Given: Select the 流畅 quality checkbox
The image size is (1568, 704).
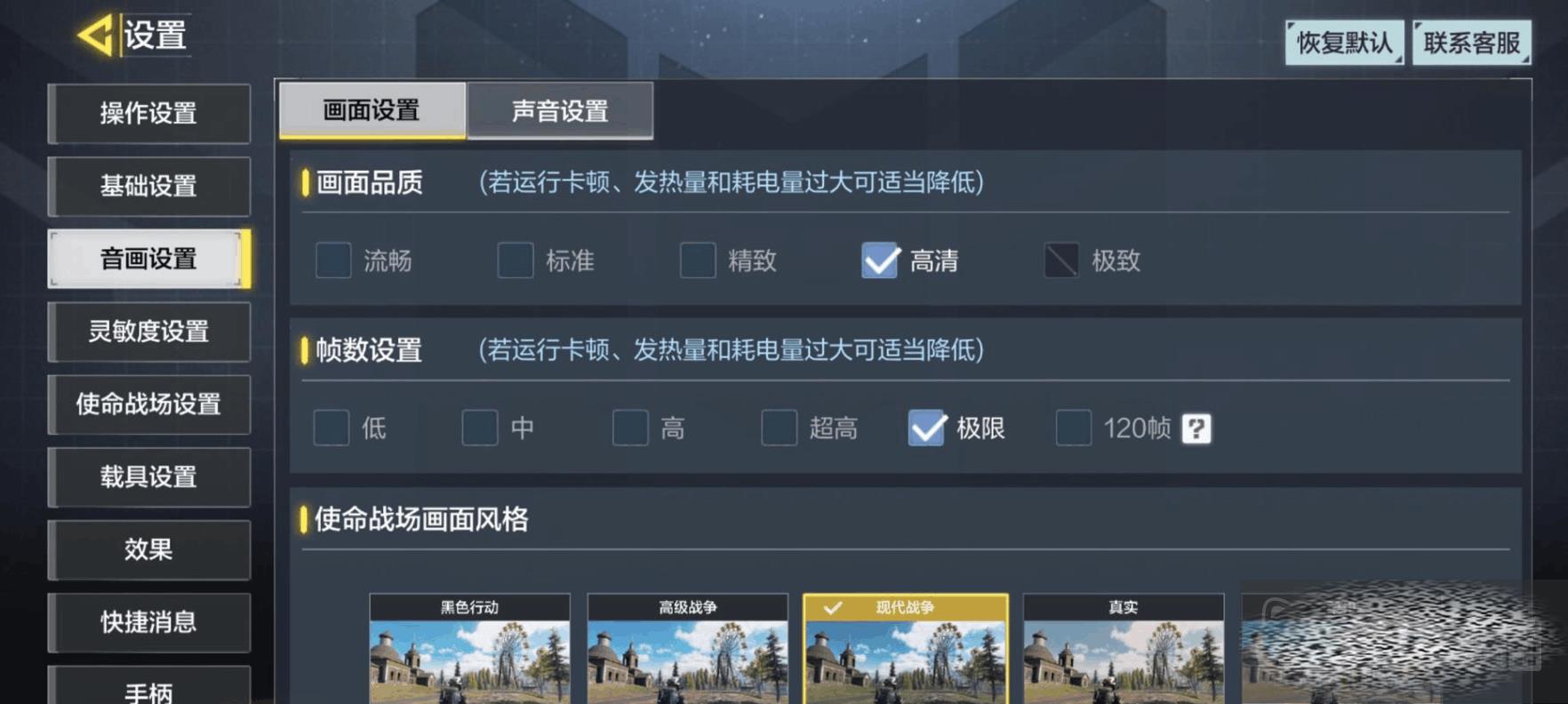Looking at the screenshot, I should click(x=333, y=260).
